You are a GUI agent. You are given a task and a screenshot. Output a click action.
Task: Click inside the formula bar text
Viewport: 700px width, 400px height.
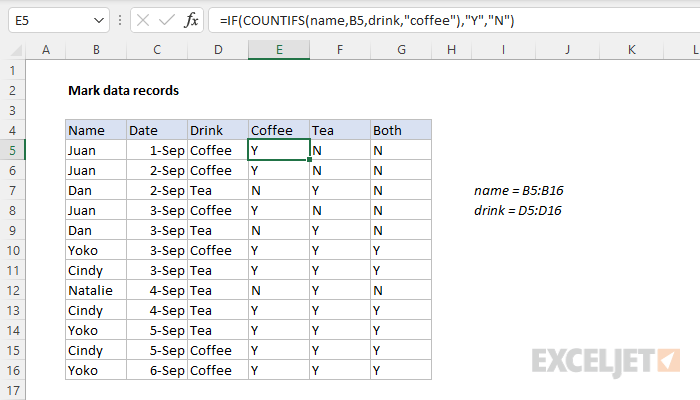tap(450, 20)
